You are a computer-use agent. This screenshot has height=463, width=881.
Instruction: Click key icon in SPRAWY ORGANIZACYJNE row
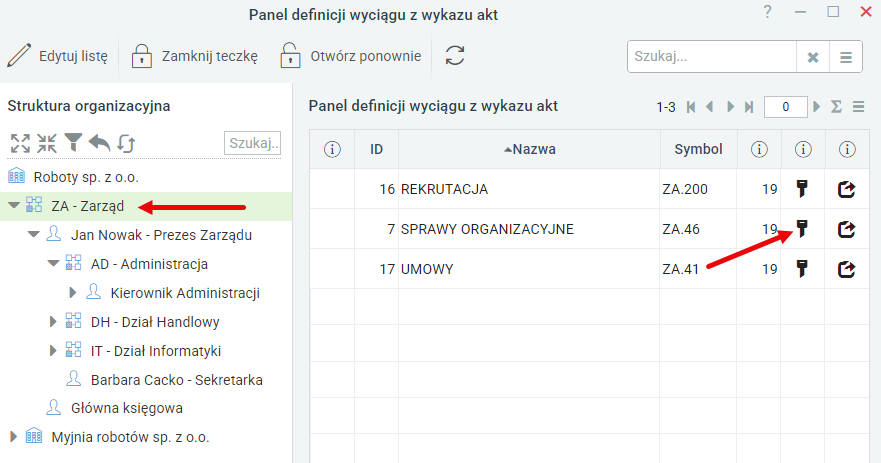click(802, 229)
